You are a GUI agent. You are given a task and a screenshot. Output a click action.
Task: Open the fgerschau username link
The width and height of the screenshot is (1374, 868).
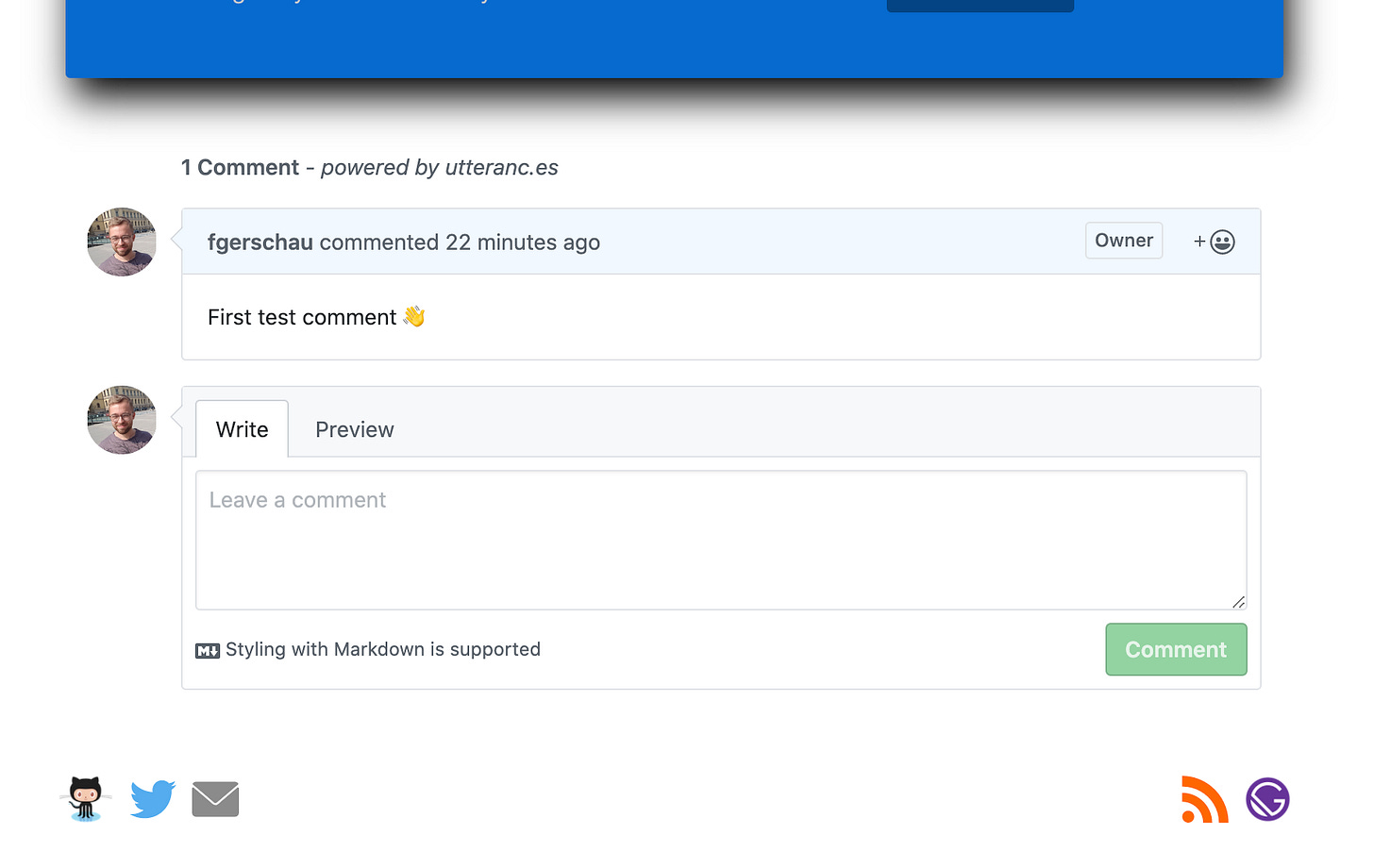[260, 242]
